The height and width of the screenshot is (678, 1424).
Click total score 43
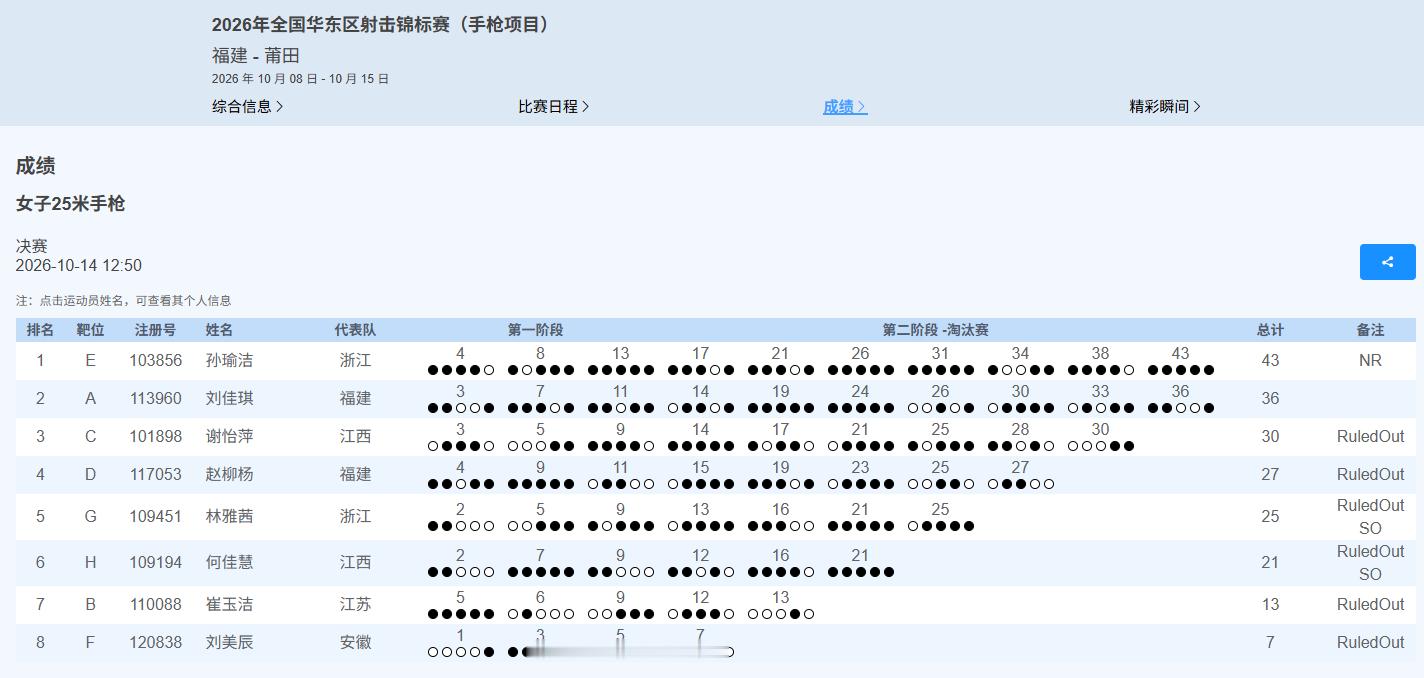point(1270,360)
